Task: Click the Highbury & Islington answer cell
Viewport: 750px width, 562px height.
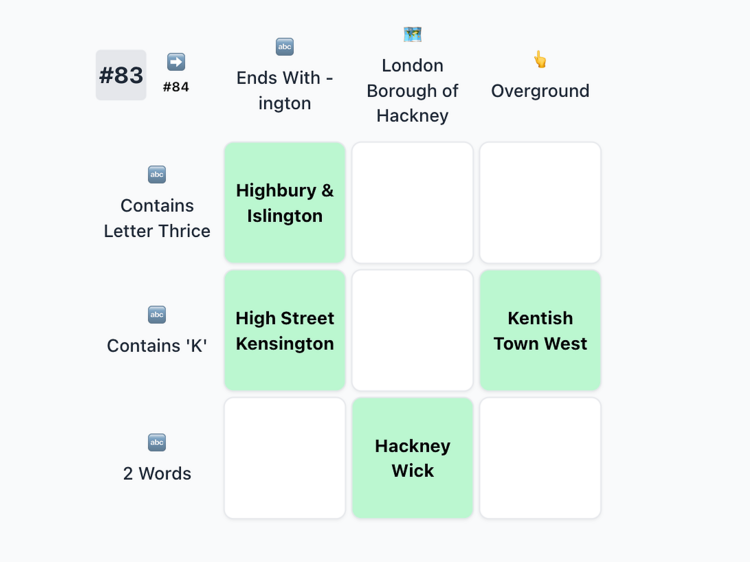Action: 285,203
